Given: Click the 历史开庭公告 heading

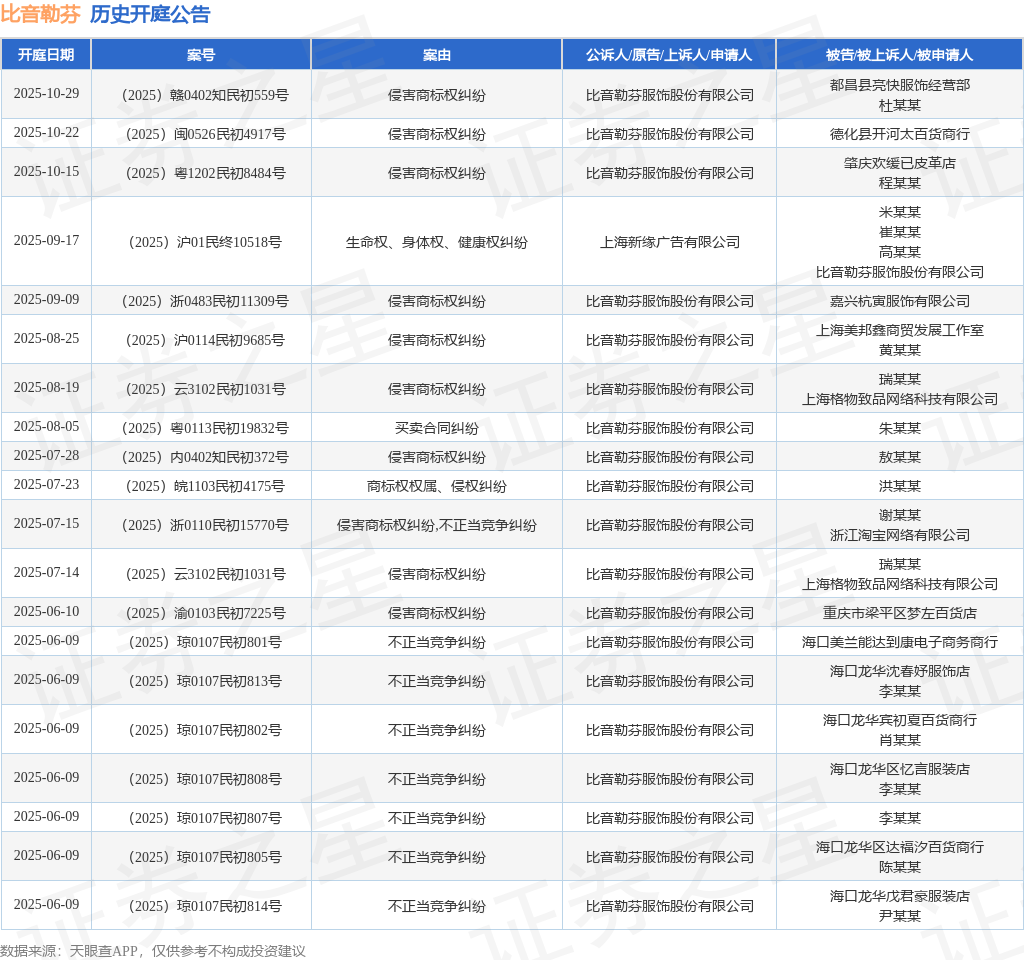Looking at the screenshot, I should [150, 14].
